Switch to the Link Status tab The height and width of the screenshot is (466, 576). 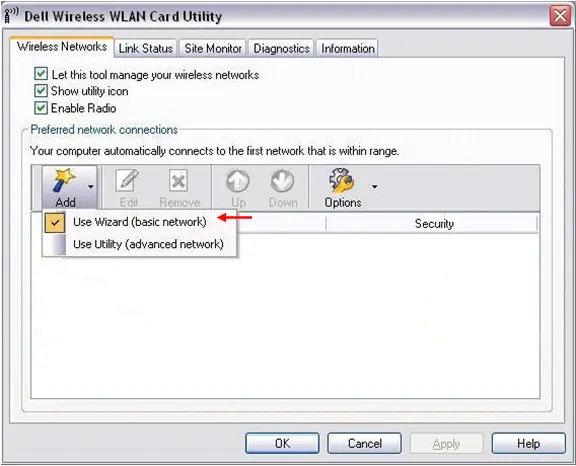pos(145,48)
